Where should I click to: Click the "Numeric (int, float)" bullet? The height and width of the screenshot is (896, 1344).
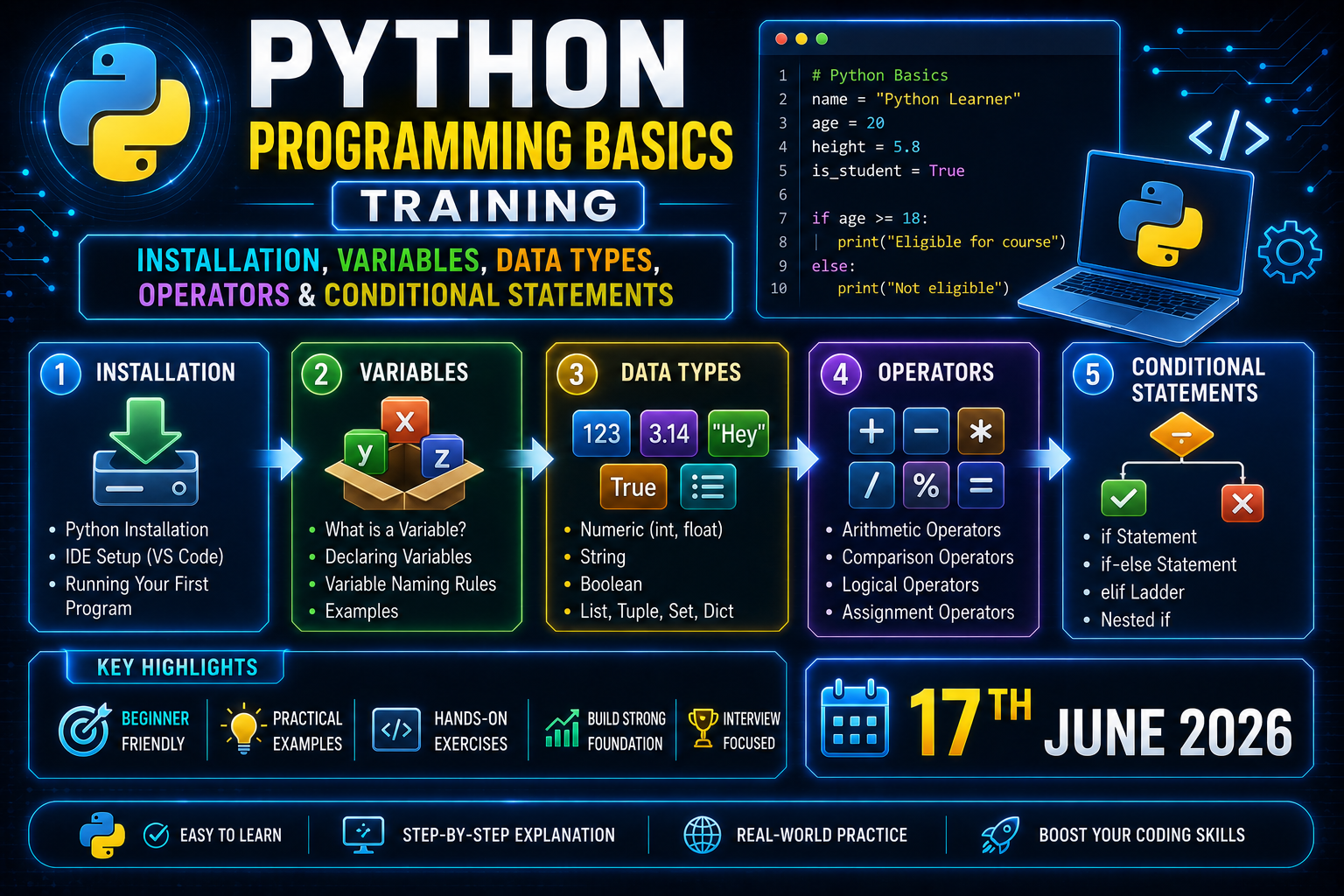pyautogui.click(x=651, y=529)
